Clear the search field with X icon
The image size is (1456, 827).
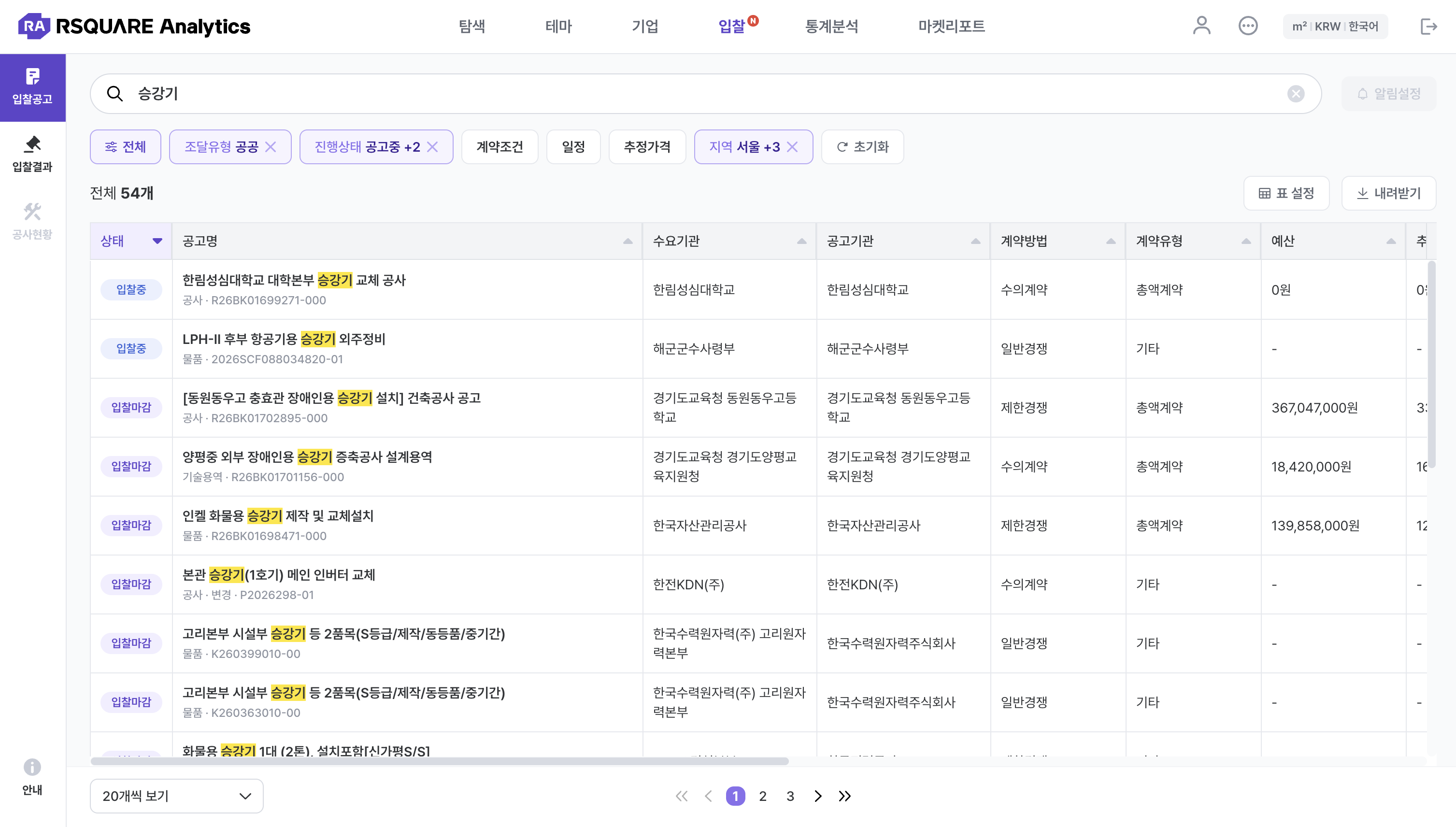(x=1295, y=94)
